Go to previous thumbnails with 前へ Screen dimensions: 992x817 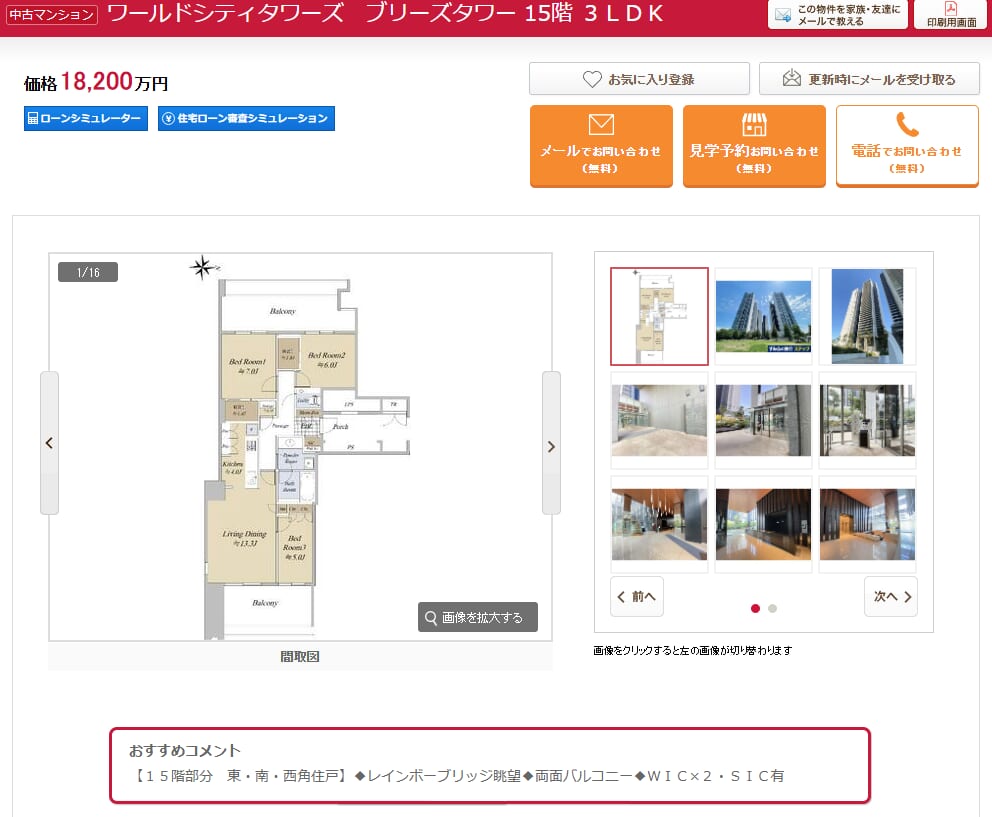[637, 596]
